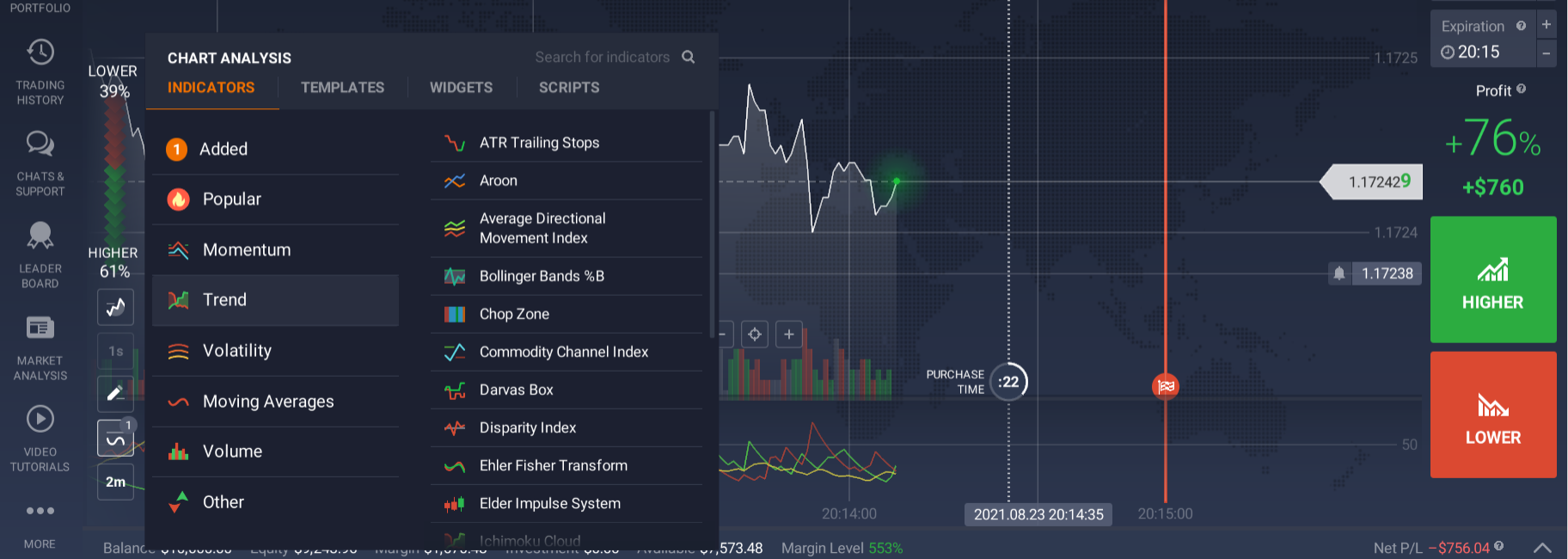Open the chart type button
This screenshot has width=1568, height=559.
click(115, 307)
